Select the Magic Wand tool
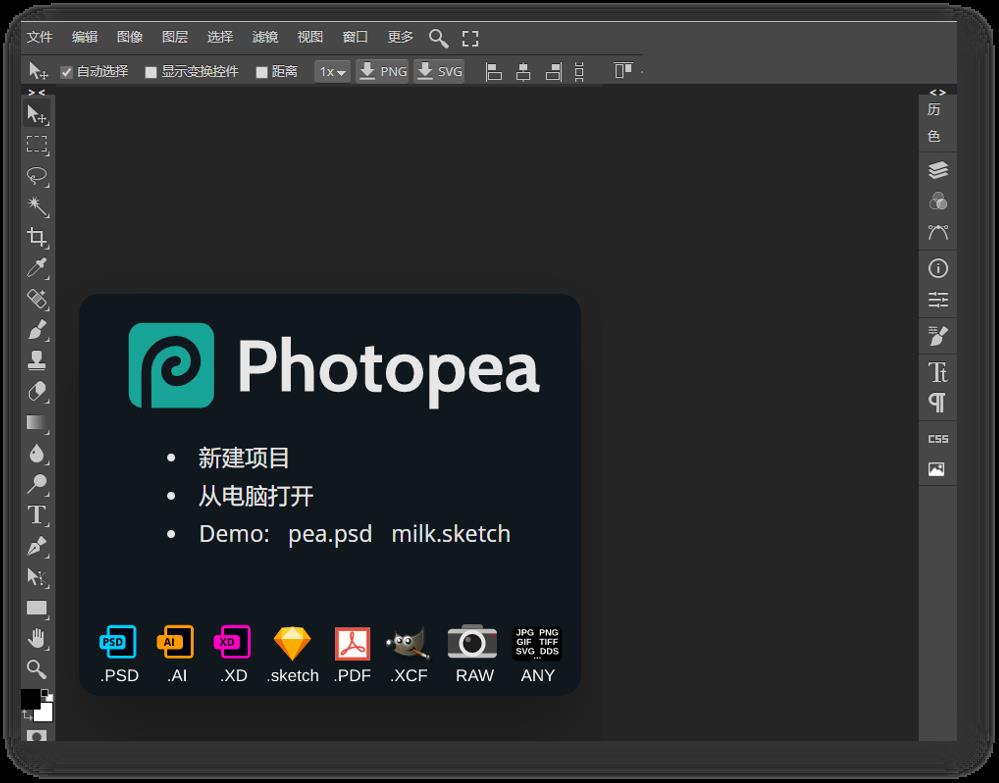The width and height of the screenshot is (999, 783). coord(37,206)
